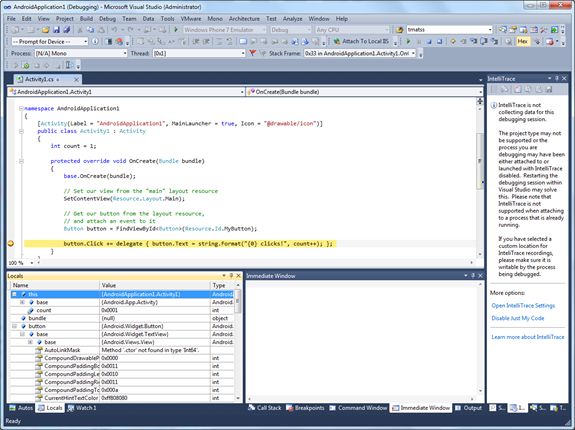Switch to the Autos tab

click(21, 408)
